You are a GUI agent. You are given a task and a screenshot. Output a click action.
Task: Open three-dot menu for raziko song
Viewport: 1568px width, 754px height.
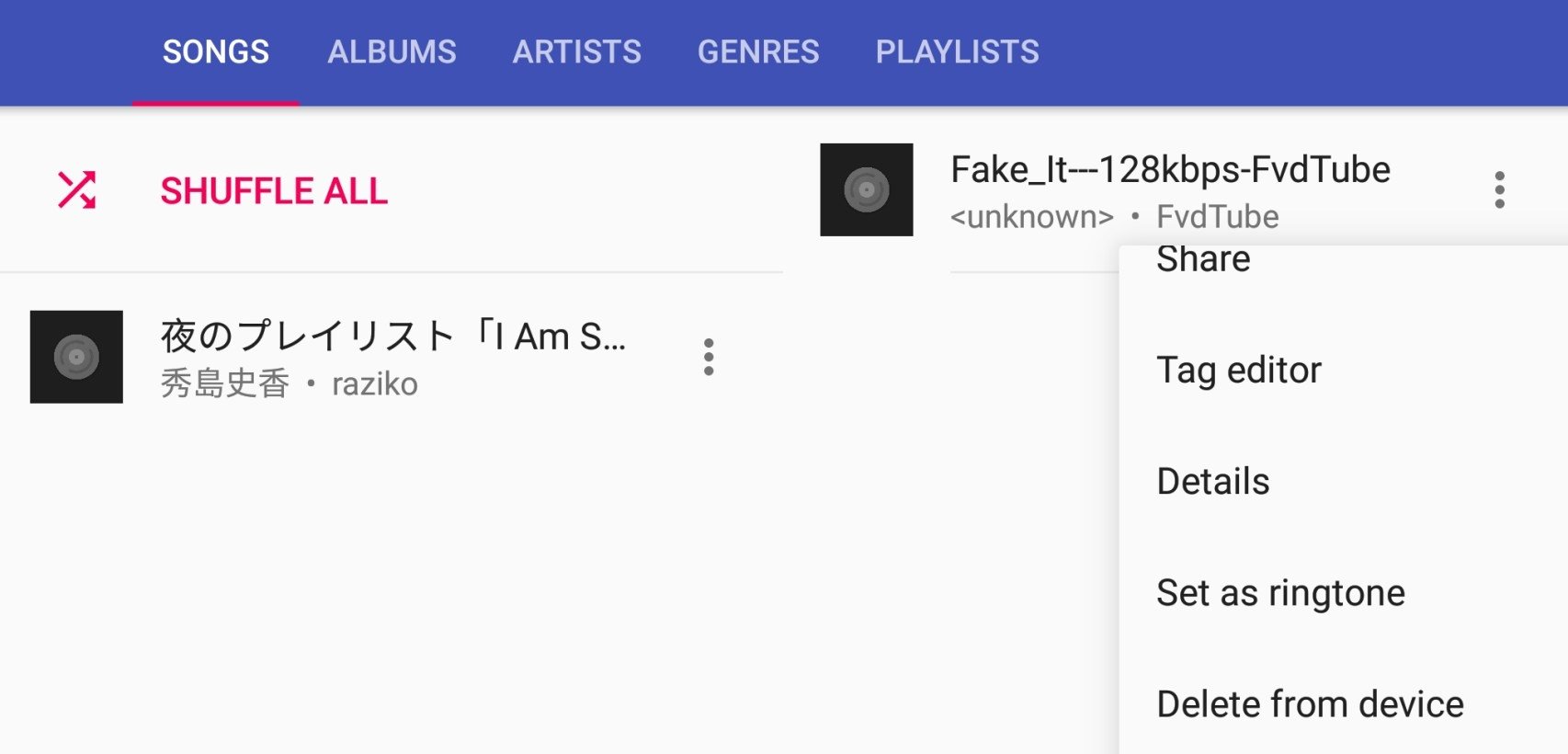click(709, 357)
